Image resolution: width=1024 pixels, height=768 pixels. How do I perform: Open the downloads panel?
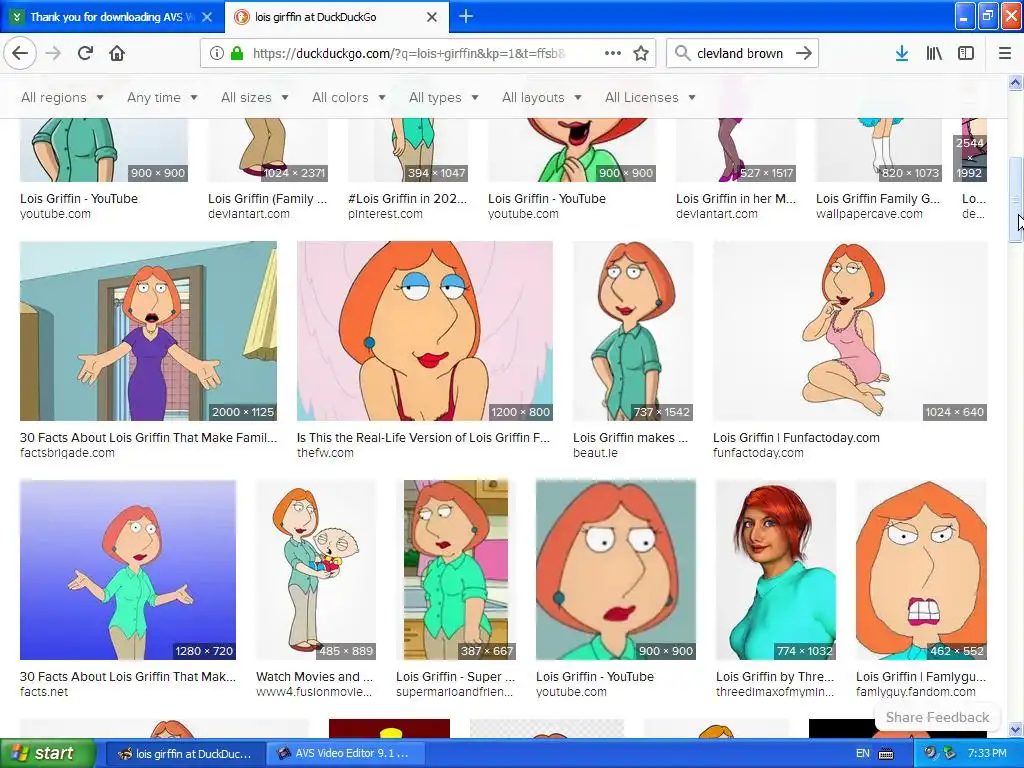[x=902, y=53]
